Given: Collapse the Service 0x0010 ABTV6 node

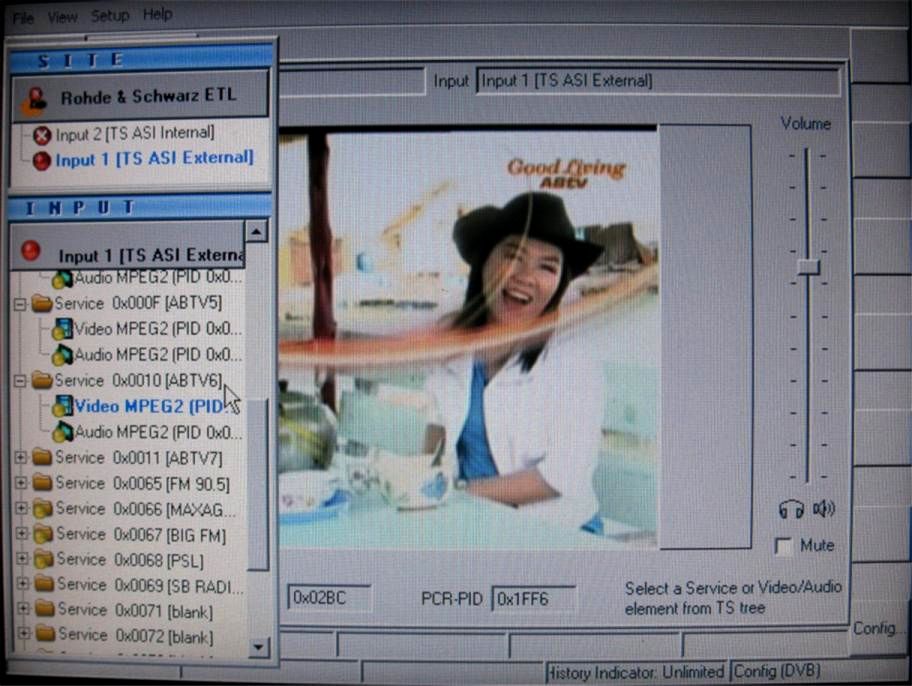Looking at the screenshot, I should point(19,380).
